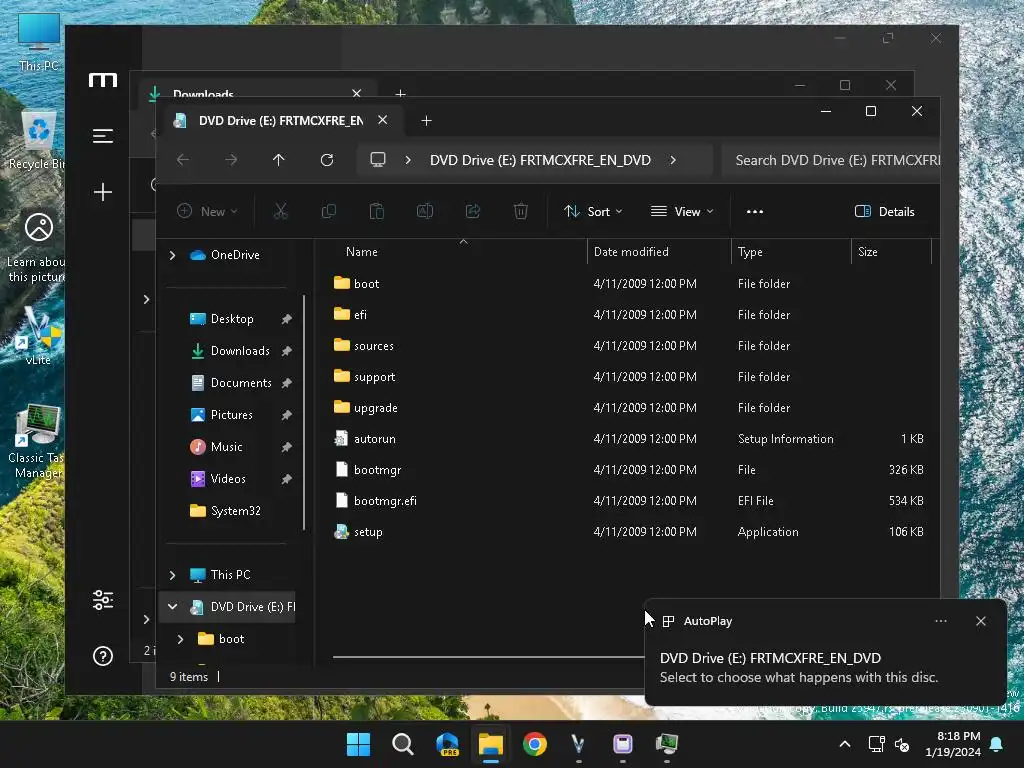
Task: Open Edge preview from taskbar
Action: tap(447, 744)
